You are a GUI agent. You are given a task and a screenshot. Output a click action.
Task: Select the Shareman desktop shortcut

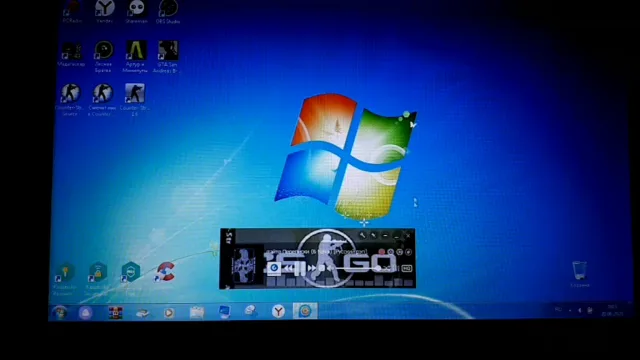pyautogui.click(x=136, y=11)
